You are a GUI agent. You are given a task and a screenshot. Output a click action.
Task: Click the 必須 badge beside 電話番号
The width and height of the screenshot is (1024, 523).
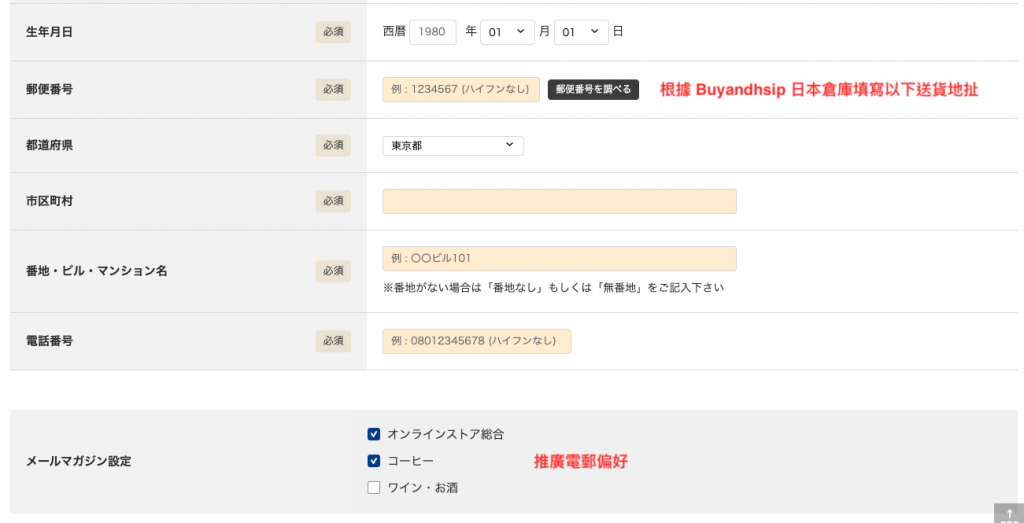click(x=333, y=341)
